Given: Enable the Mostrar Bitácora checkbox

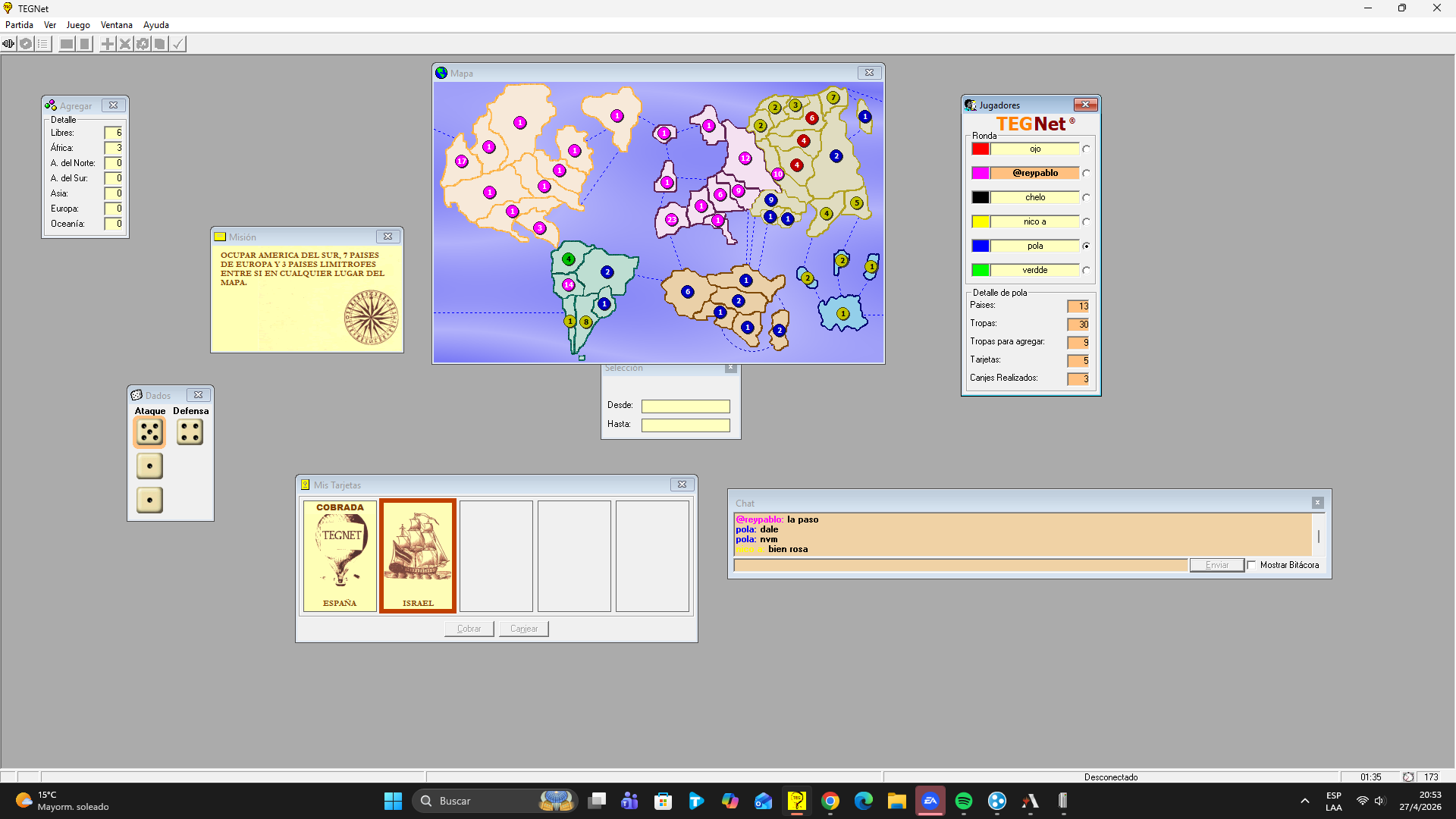Looking at the screenshot, I should coord(1251,565).
